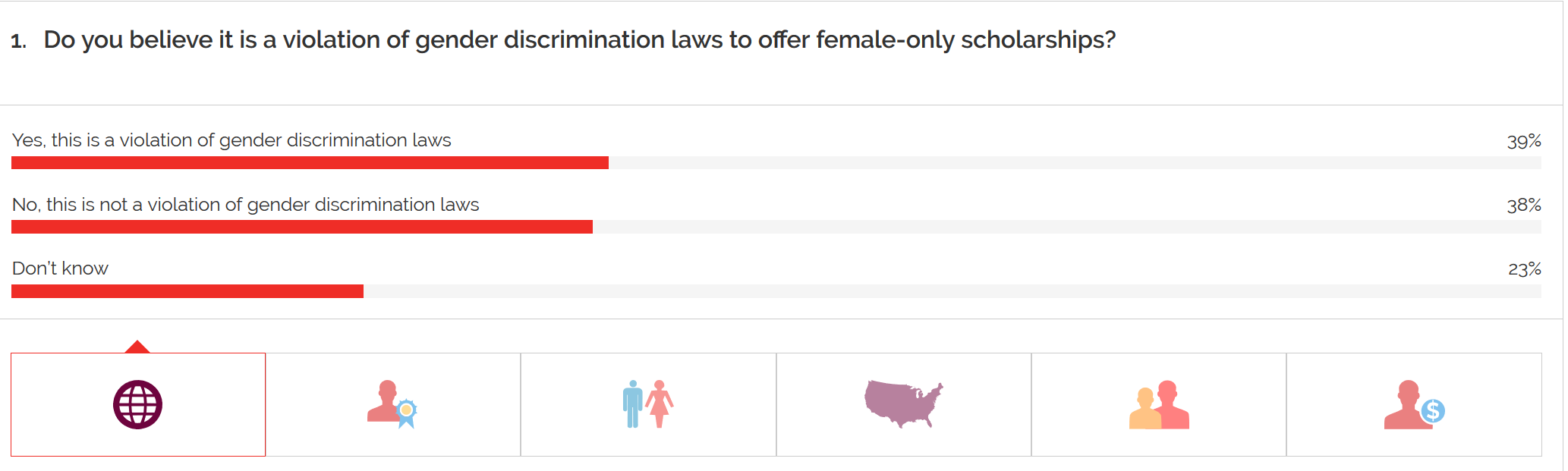Screen dimensions: 1568x471
Task: Open the person with dollar sign breakdown
Action: (1413, 405)
